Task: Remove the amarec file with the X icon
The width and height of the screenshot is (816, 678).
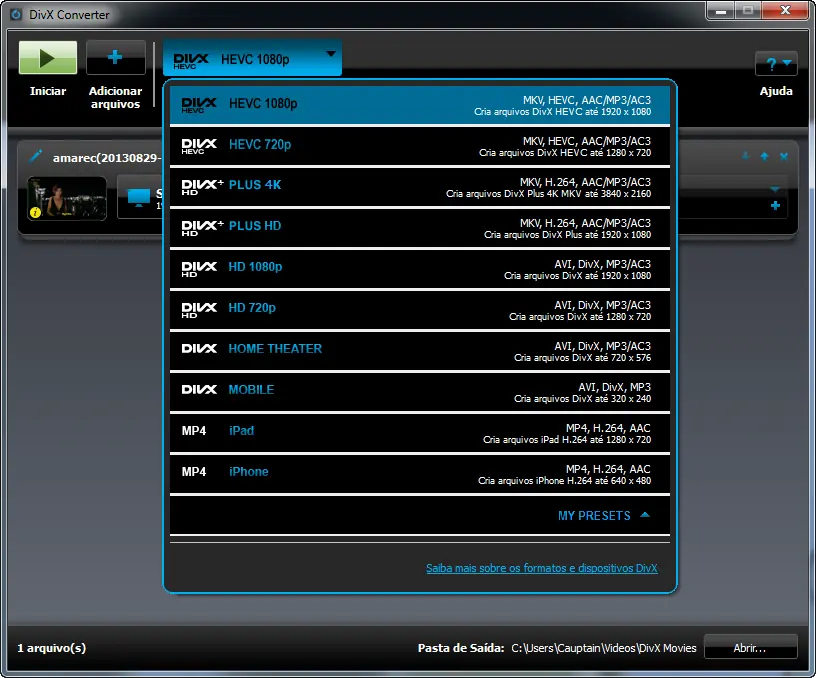Action: coord(784,156)
